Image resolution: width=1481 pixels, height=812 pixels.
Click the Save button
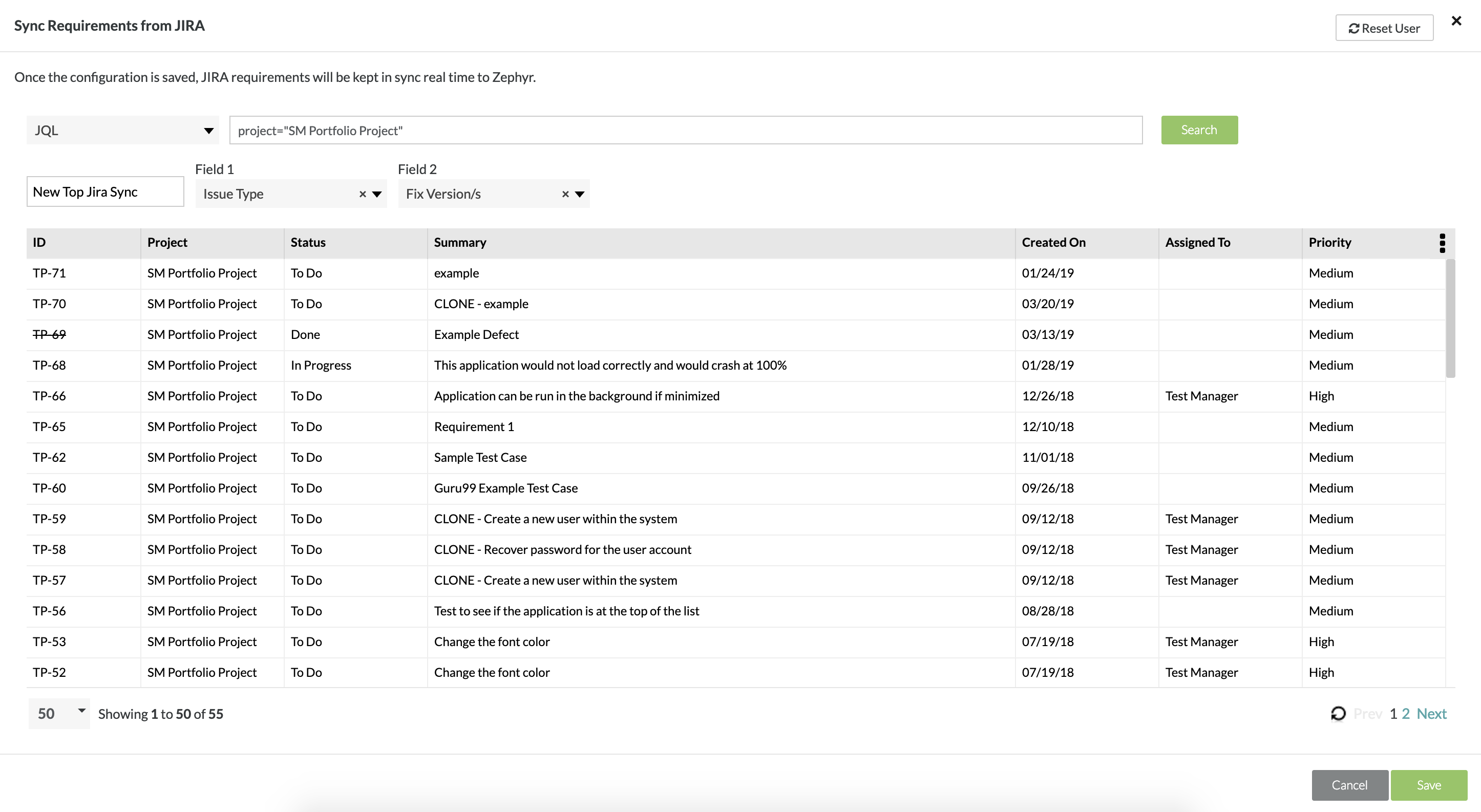[1429, 785]
